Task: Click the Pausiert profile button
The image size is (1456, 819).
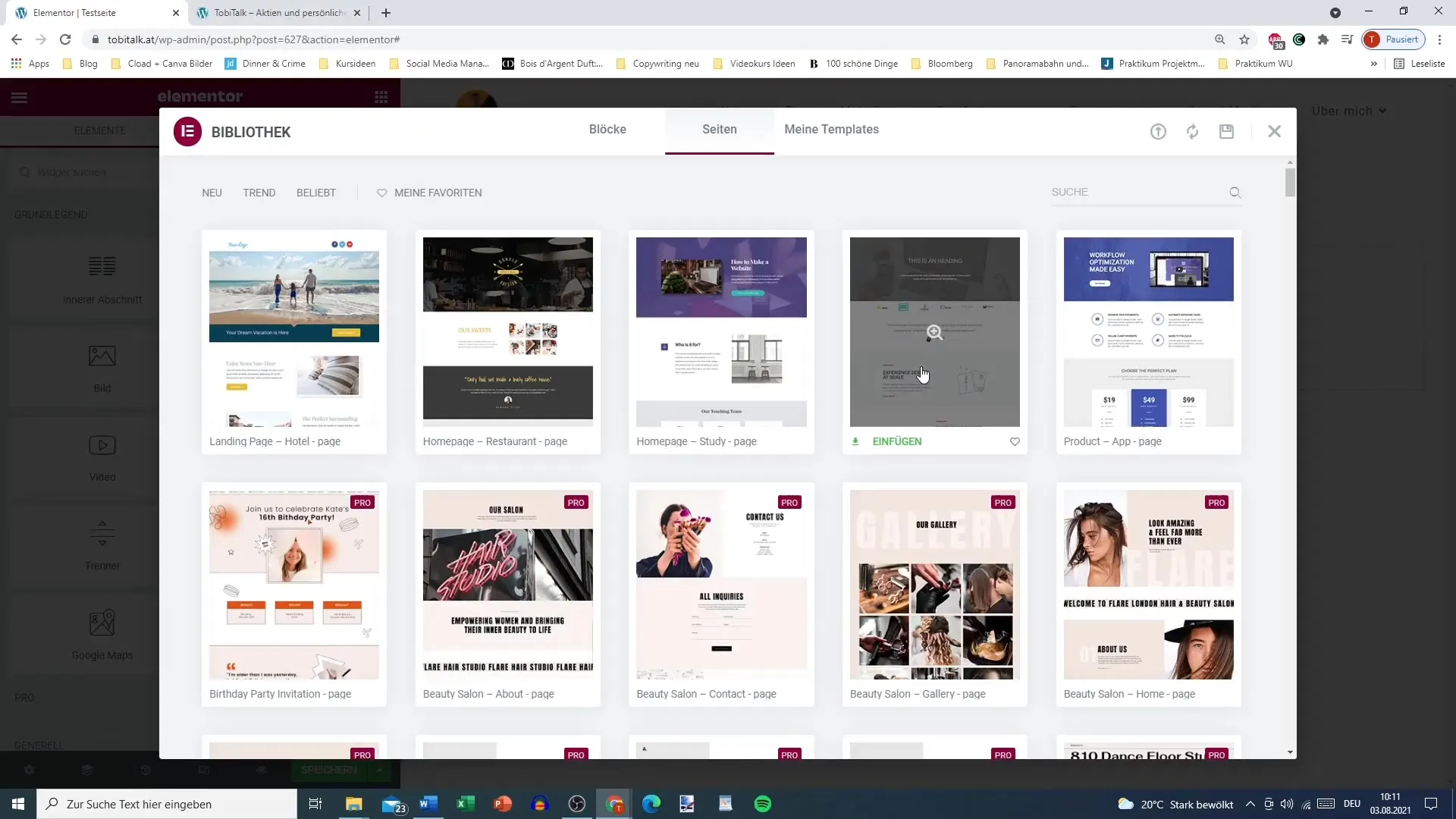Action: click(1394, 39)
